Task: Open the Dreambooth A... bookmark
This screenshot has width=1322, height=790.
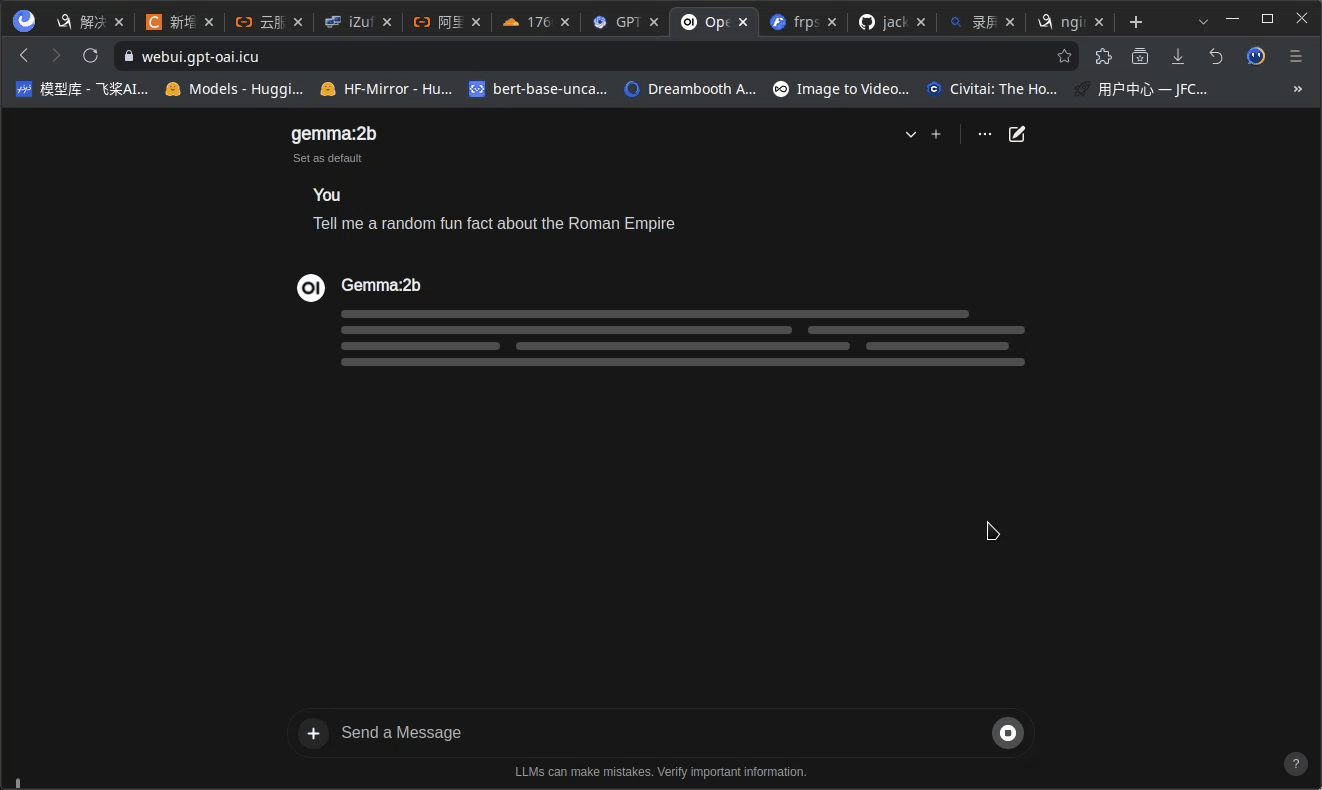Action: pyautogui.click(x=690, y=89)
